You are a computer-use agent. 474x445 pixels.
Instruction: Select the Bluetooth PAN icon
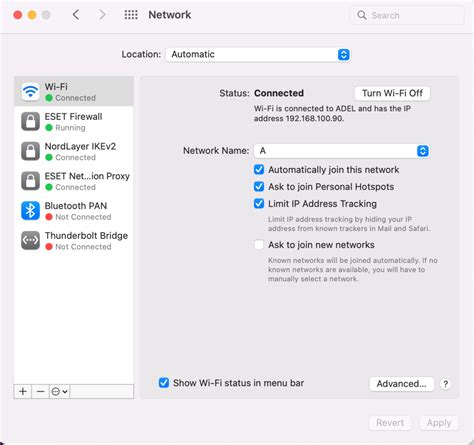pos(30,211)
